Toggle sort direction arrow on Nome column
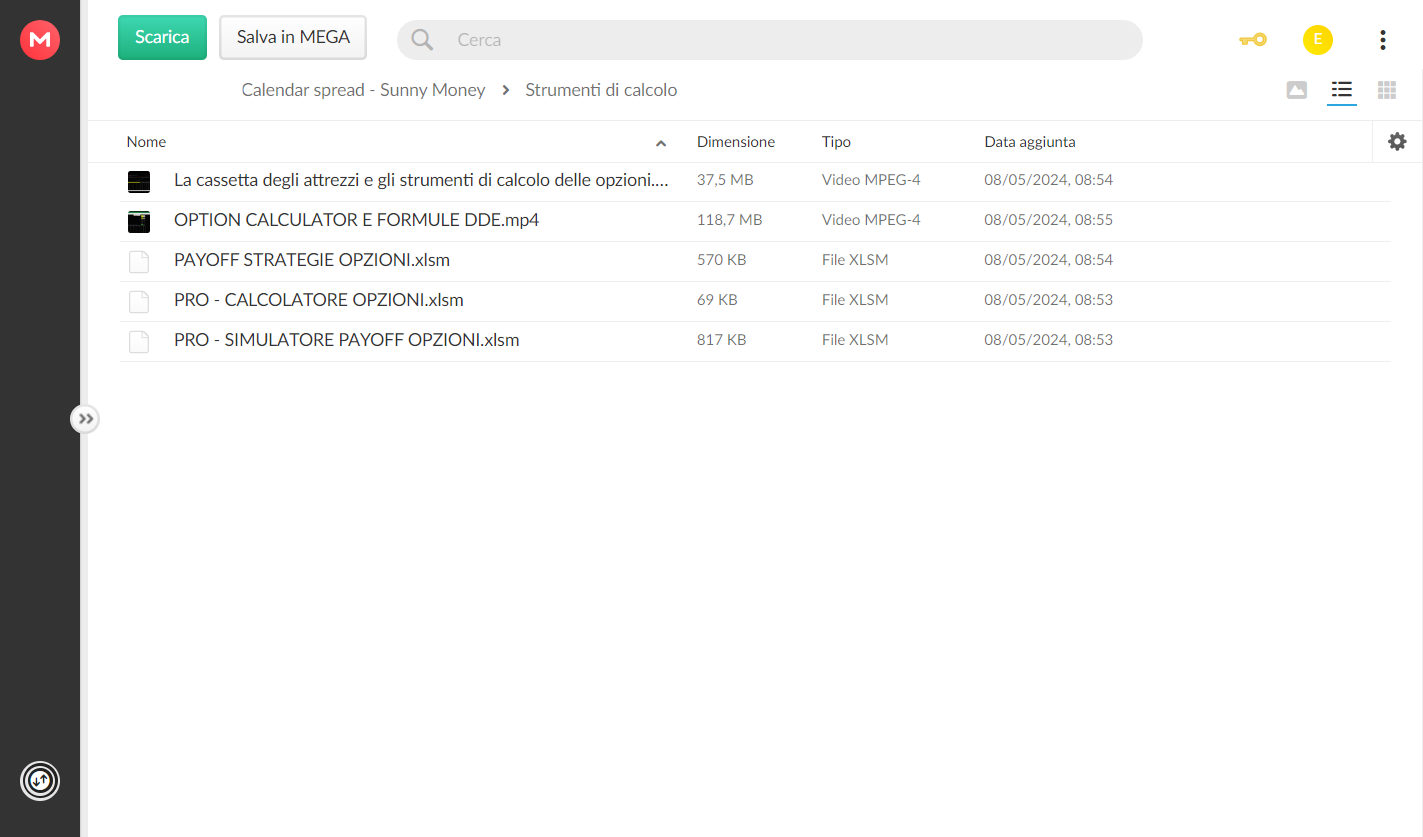The height and width of the screenshot is (837, 1423). tap(661, 143)
